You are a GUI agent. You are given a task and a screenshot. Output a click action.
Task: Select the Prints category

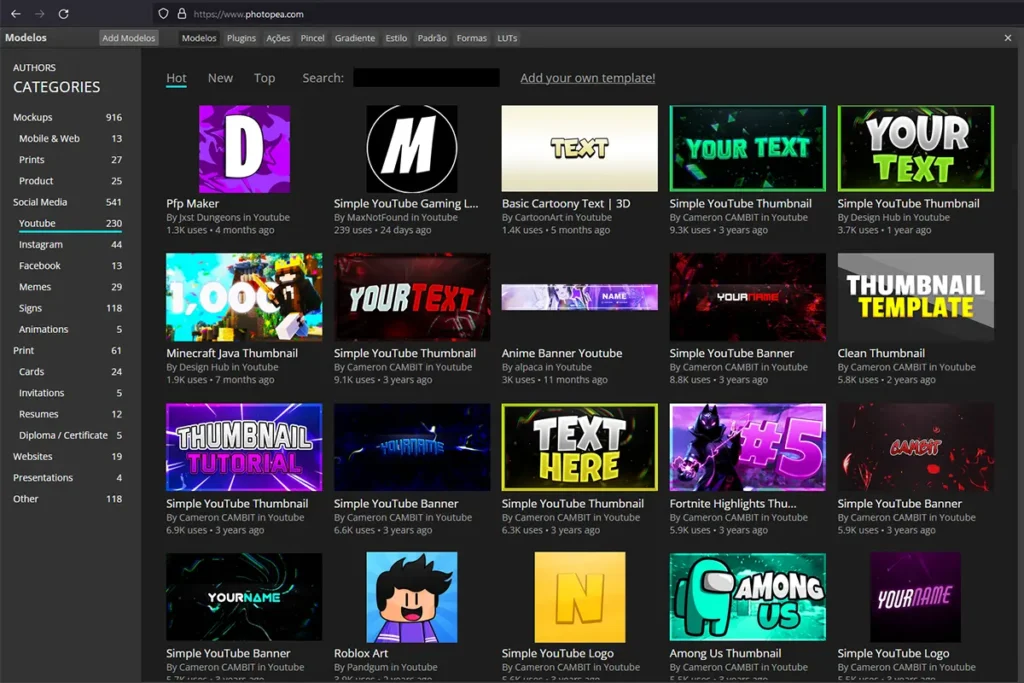(x=70, y=159)
